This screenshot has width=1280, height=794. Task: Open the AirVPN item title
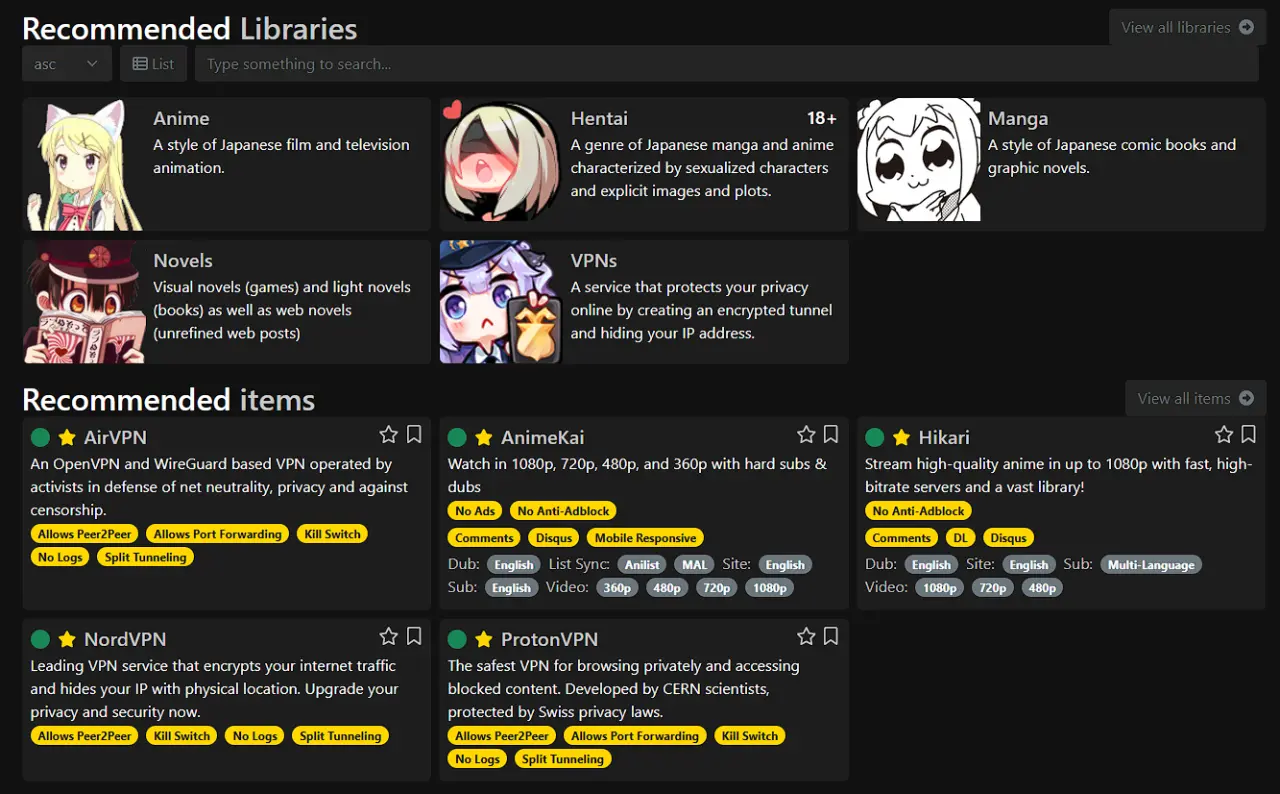click(x=115, y=438)
